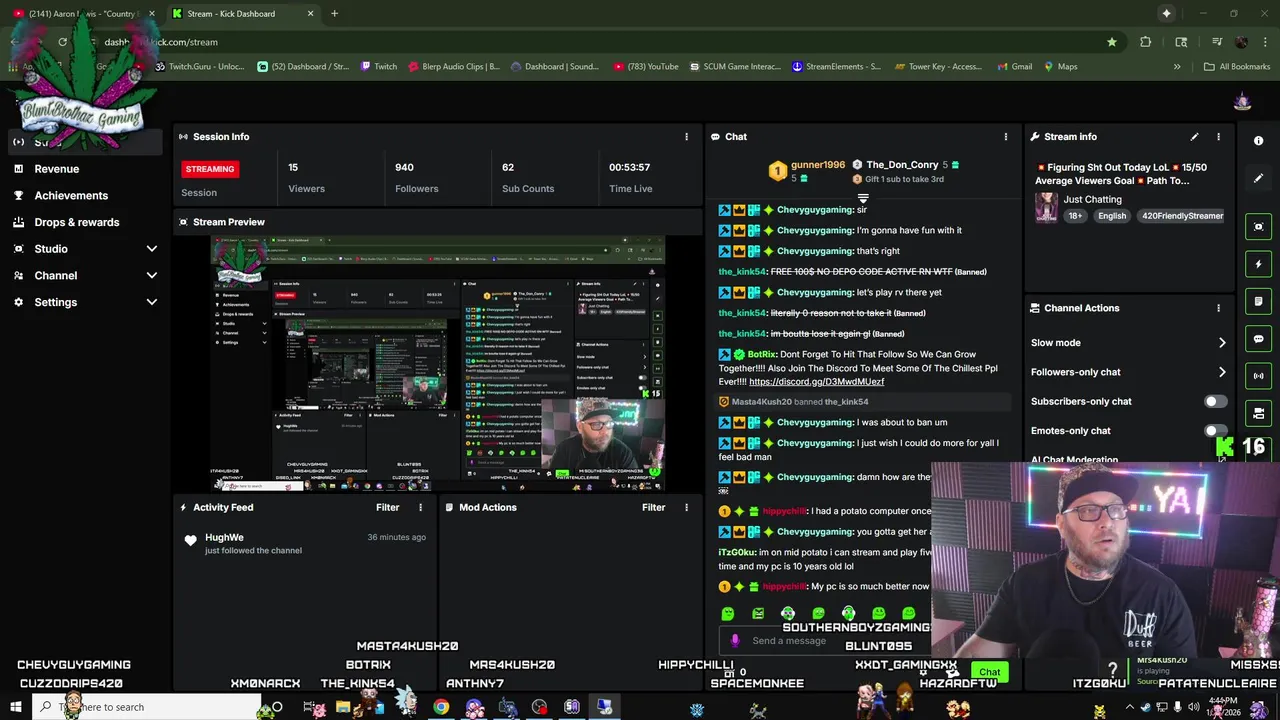Click the purple mic icon in chat input
1280x720 pixels.
tap(735, 641)
